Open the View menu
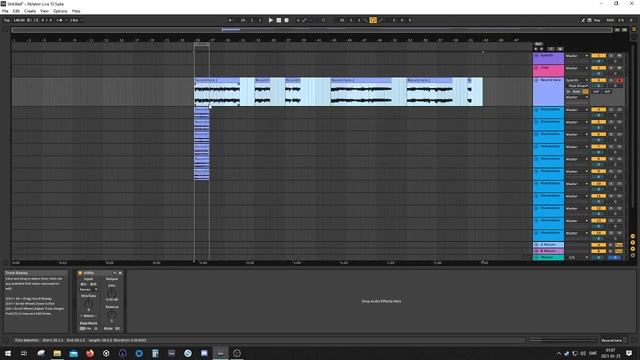This screenshot has height=360, width=640. (x=44, y=11)
